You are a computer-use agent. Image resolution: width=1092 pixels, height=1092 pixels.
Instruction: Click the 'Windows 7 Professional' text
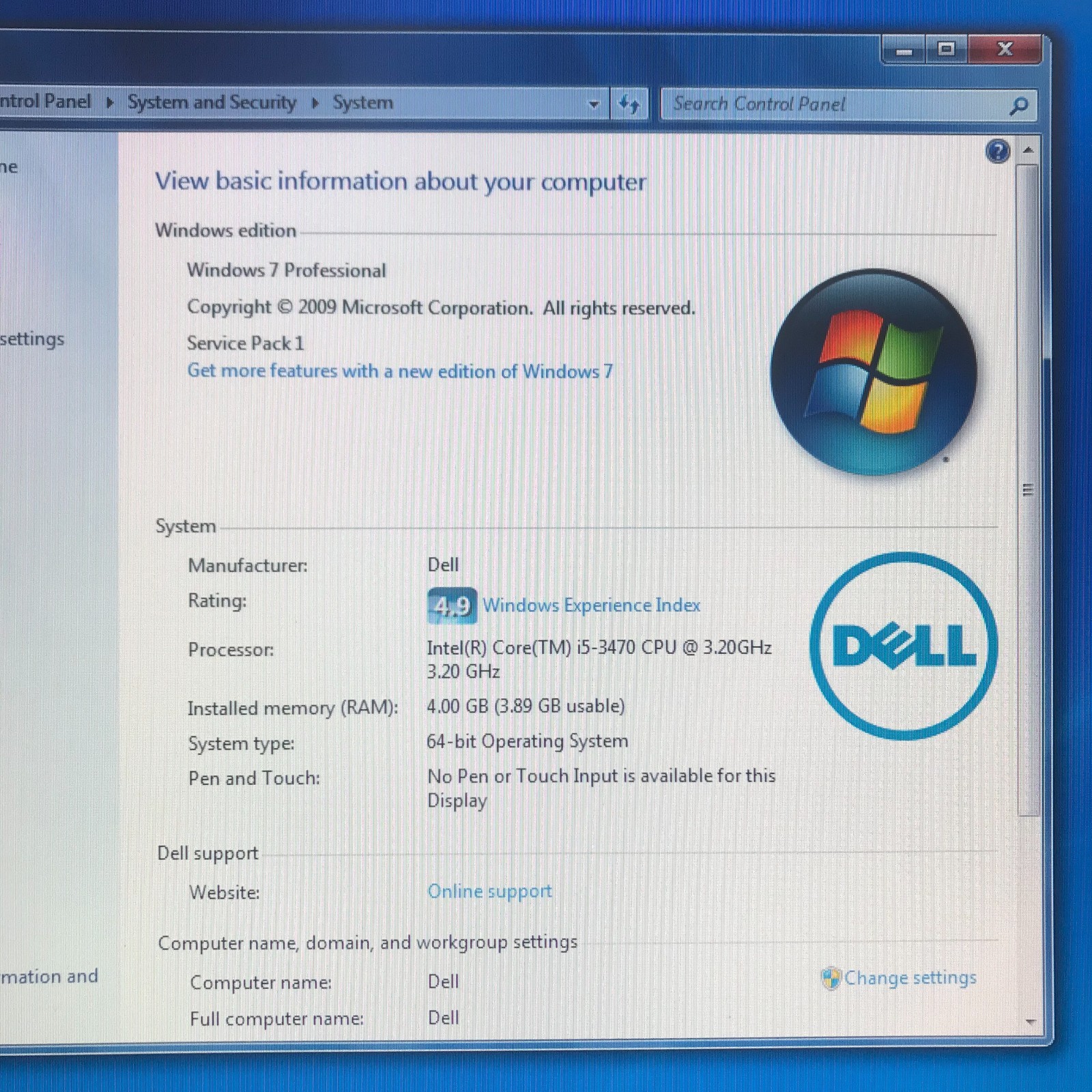pos(287,270)
